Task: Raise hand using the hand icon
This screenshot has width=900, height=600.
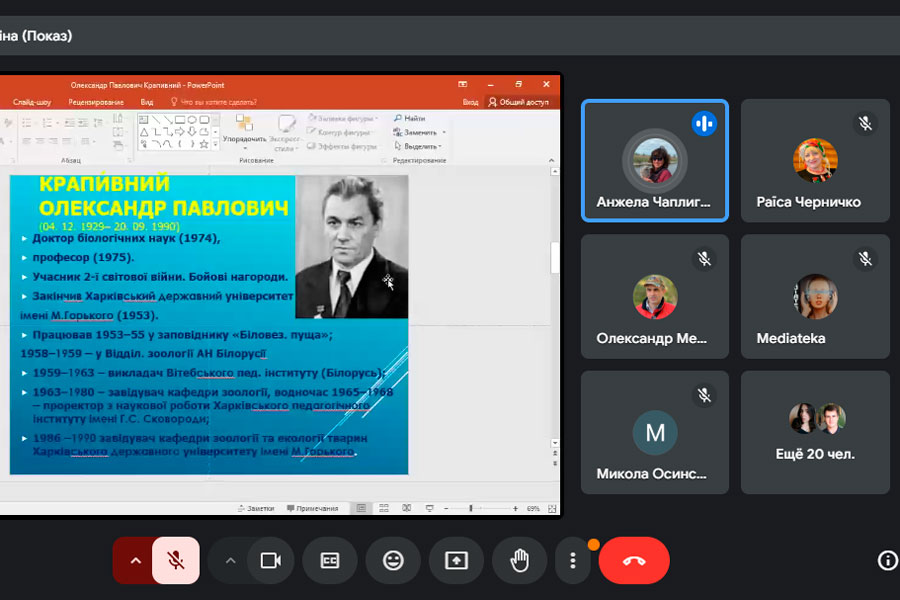Action: [519, 560]
